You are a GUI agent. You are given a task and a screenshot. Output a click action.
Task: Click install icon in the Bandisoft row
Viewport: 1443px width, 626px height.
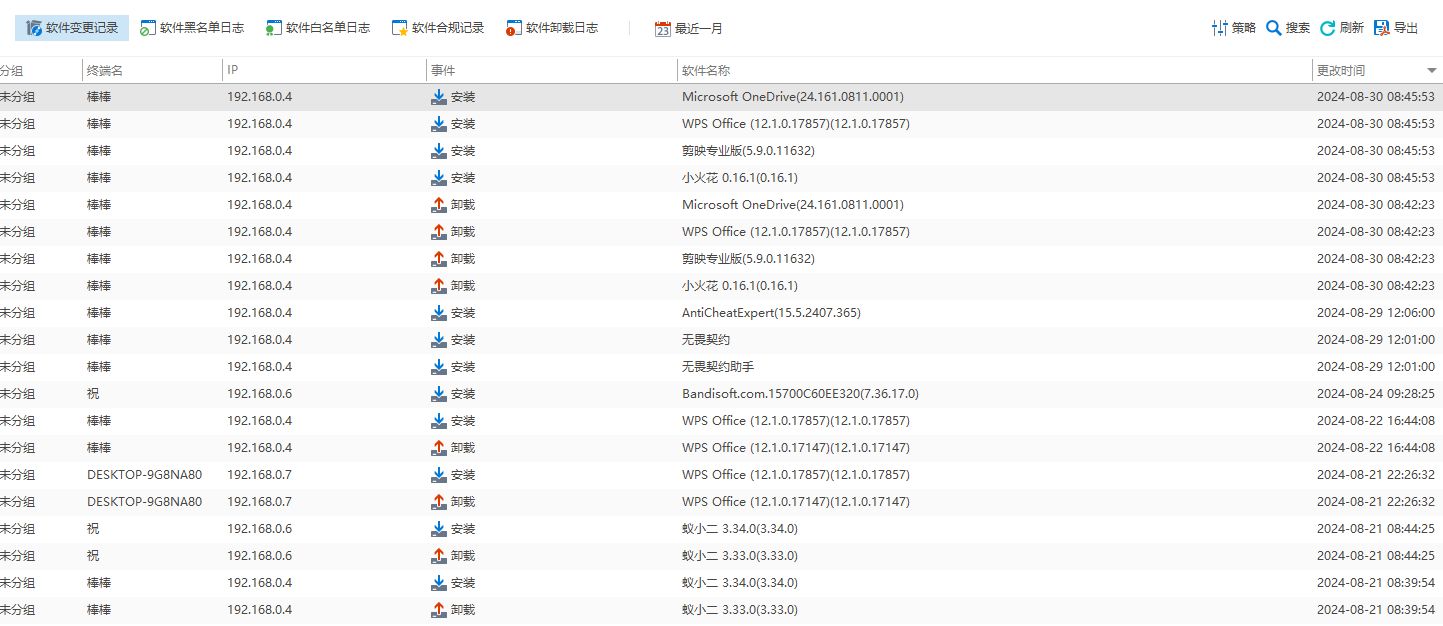[438, 394]
